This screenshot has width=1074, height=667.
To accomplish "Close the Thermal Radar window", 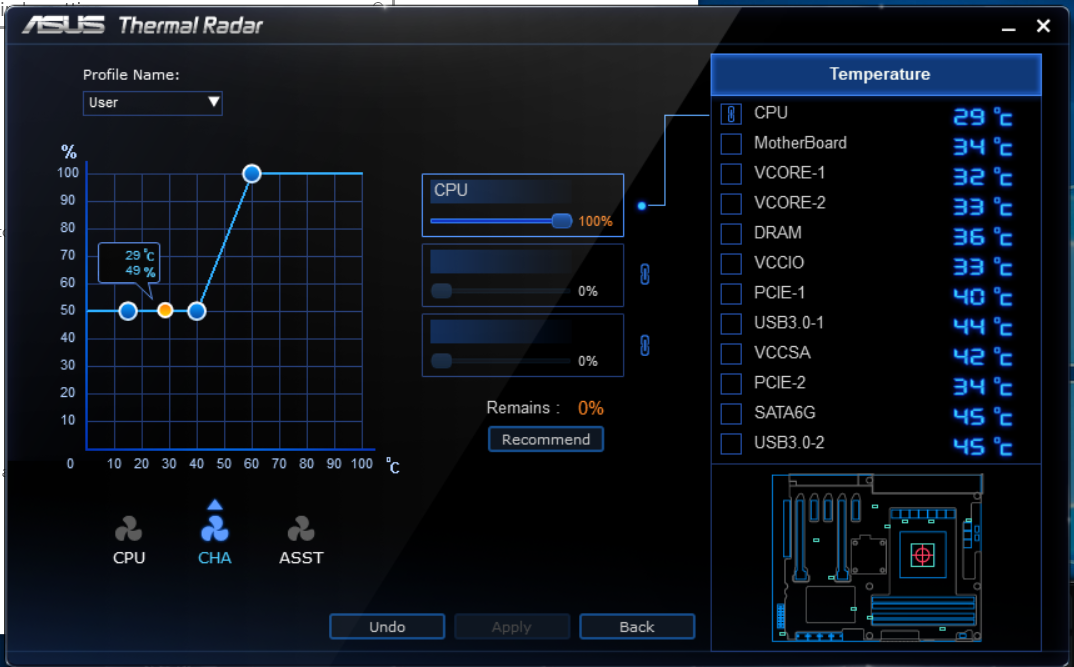I will pyautogui.click(x=1043, y=26).
